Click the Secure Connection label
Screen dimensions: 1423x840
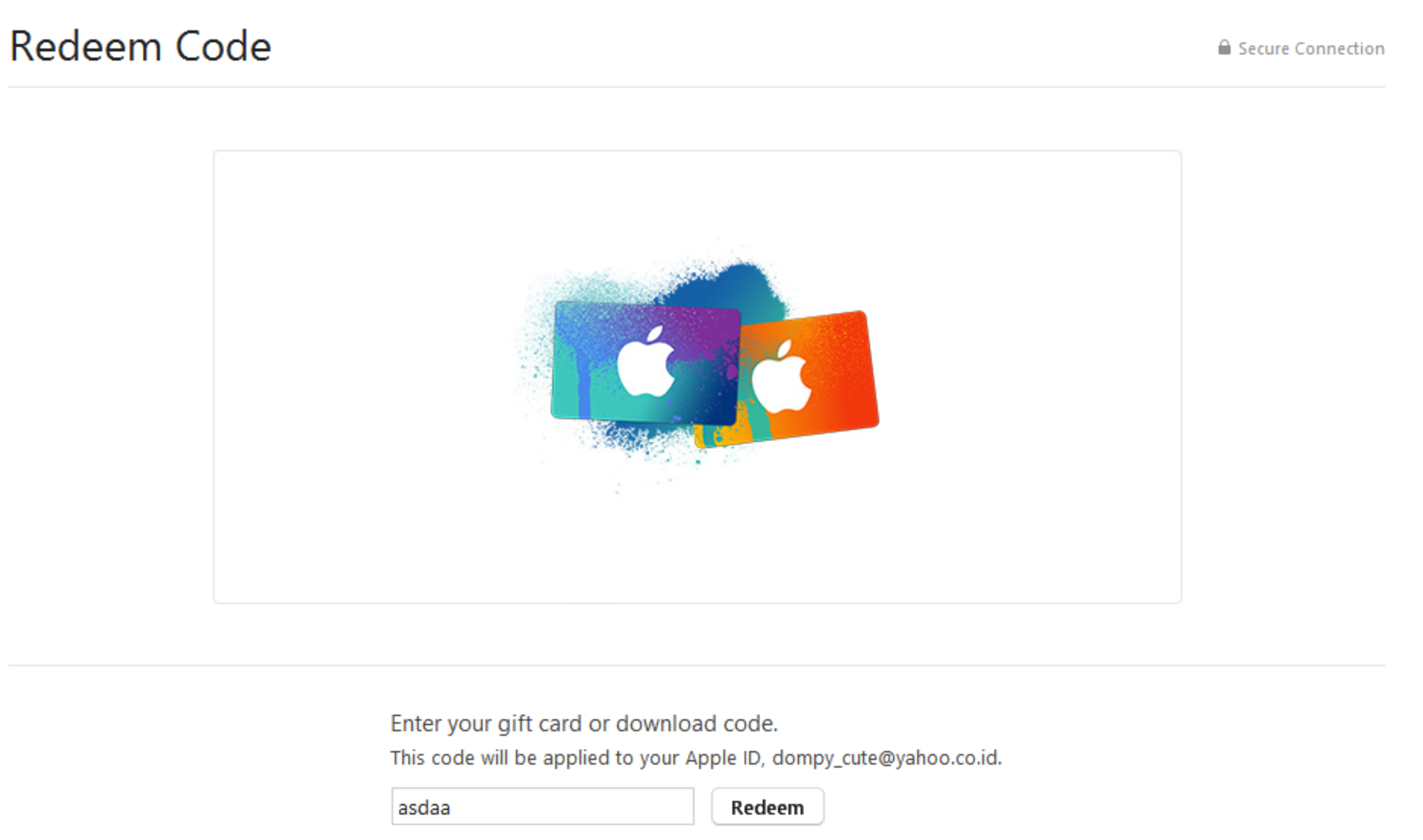tap(1311, 49)
